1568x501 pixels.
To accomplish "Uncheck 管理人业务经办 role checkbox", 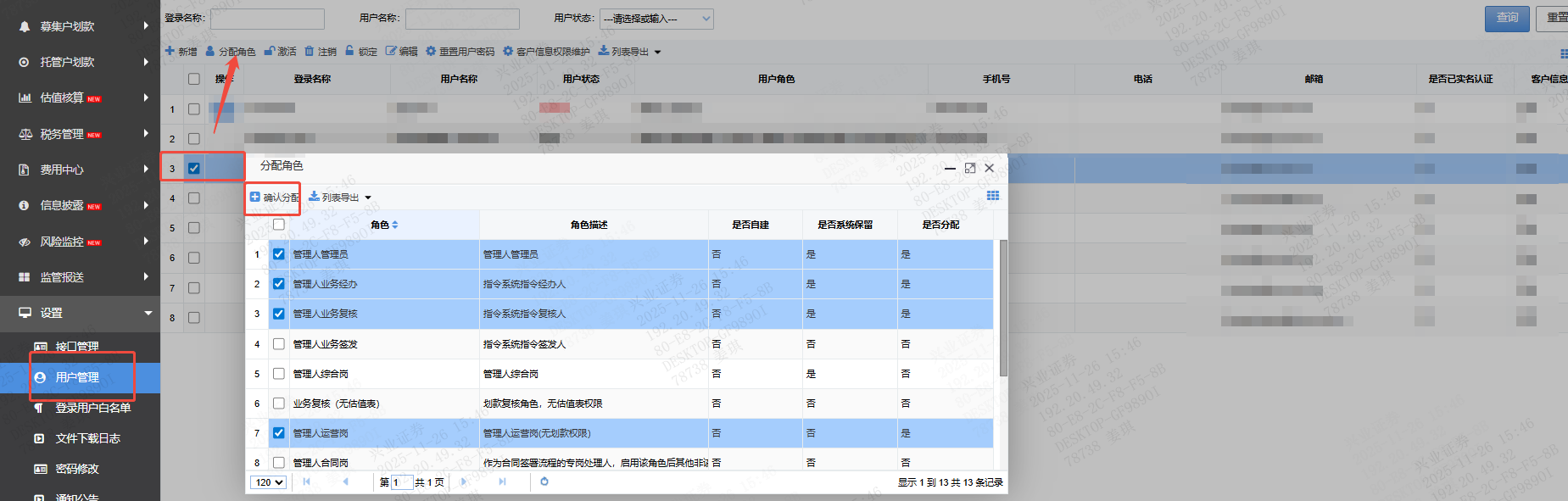I will click(x=278, y=284).
